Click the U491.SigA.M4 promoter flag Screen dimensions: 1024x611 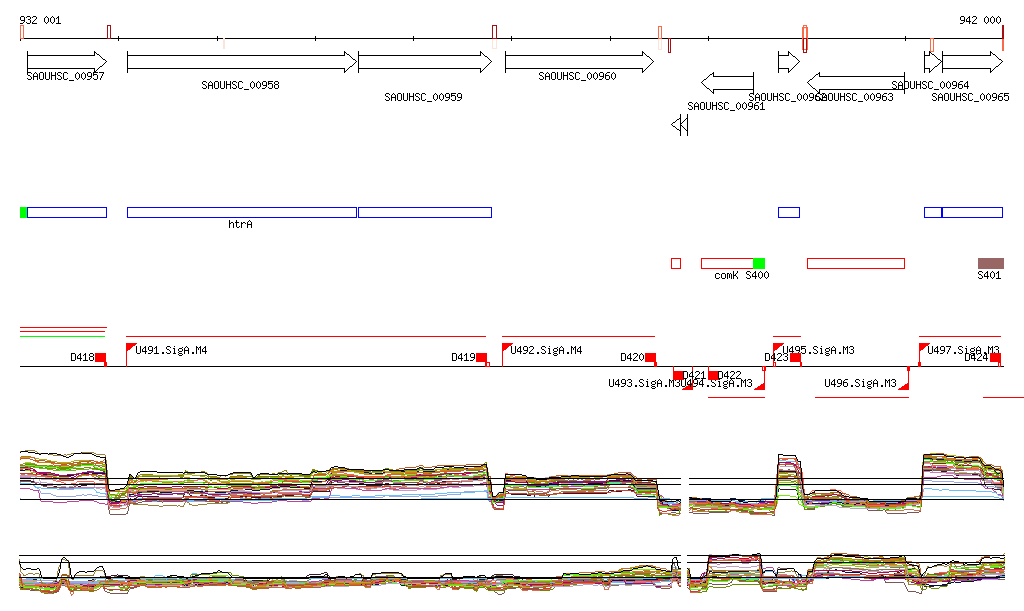pos(131,348)
